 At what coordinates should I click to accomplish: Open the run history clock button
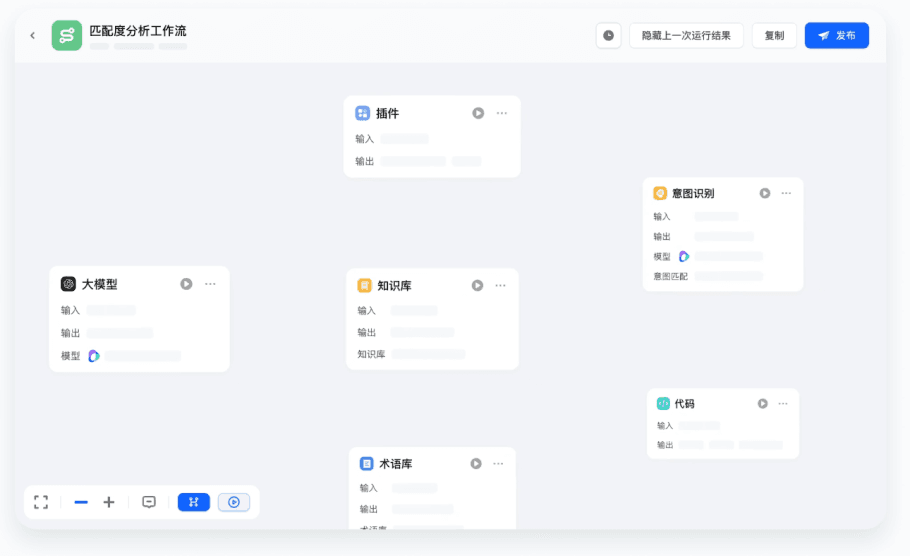pyautogui.click(x=608, y=35)
